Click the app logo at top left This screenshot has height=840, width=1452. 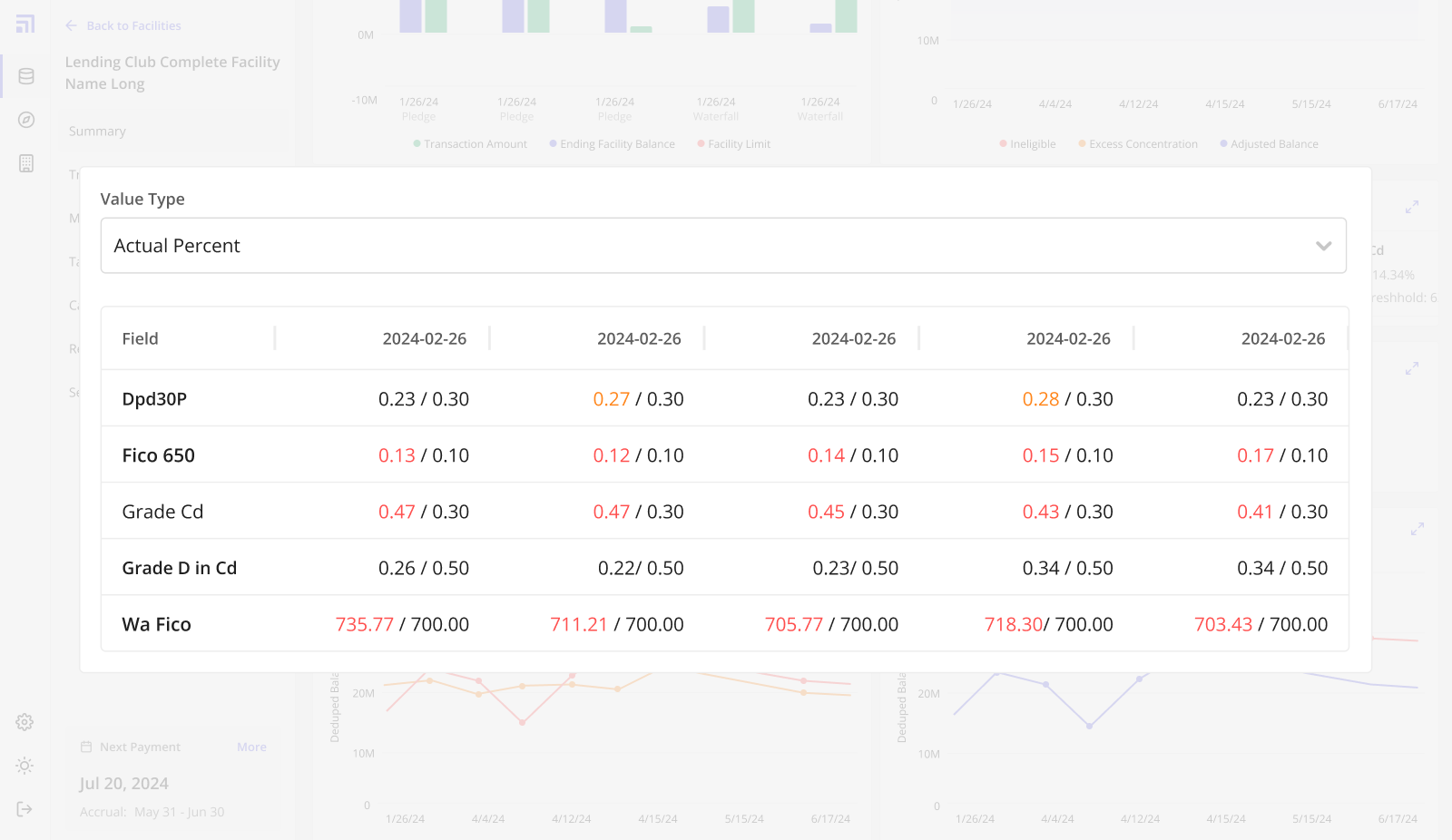click(x=25, y=24)
